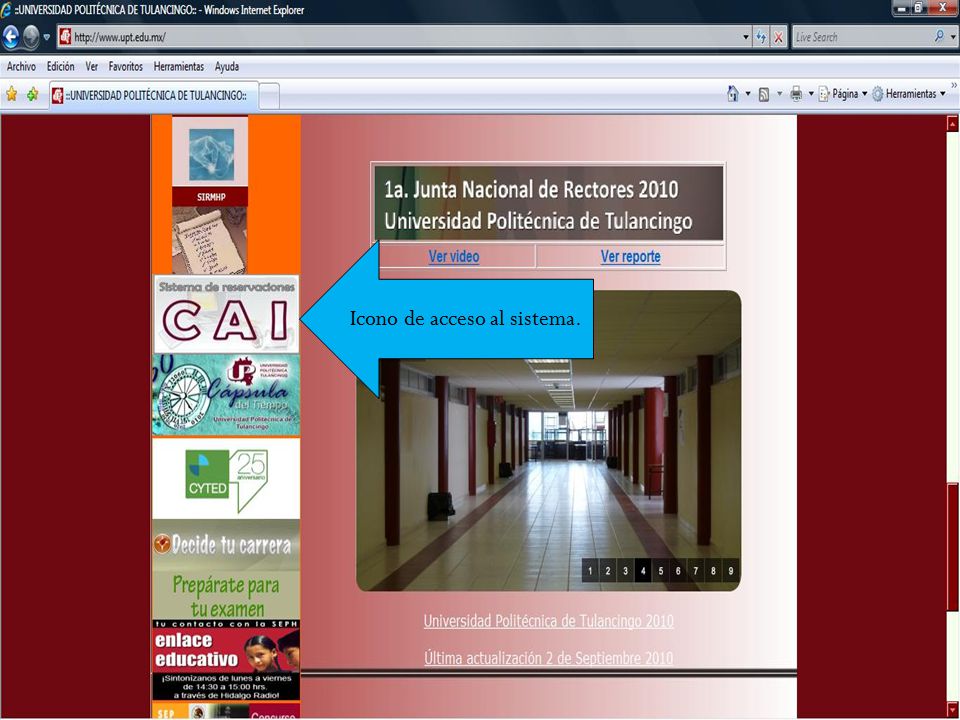
Task: Go to slide 5 in slideshow
Action: [x=661, y=571]
